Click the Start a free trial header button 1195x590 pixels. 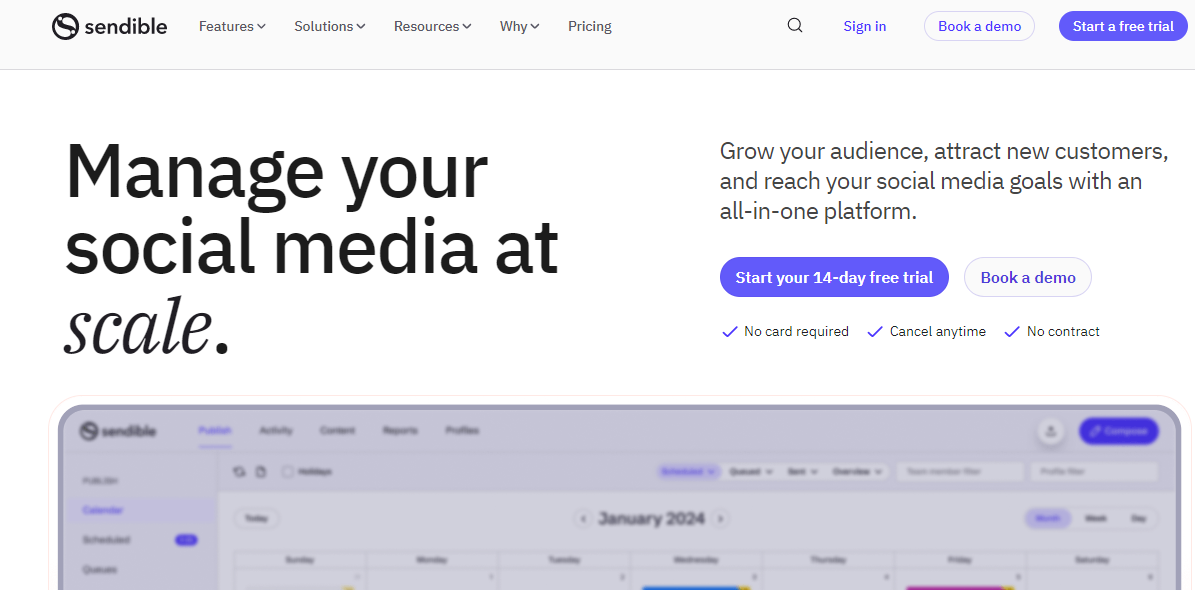coord(1123,27)
